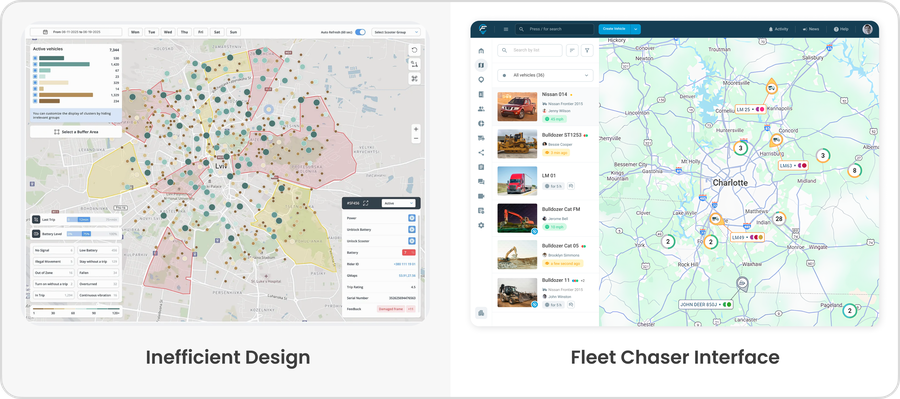Toggle the Active vehicles checkbox with value 234
Screen dimensions: 900x399
35,101
